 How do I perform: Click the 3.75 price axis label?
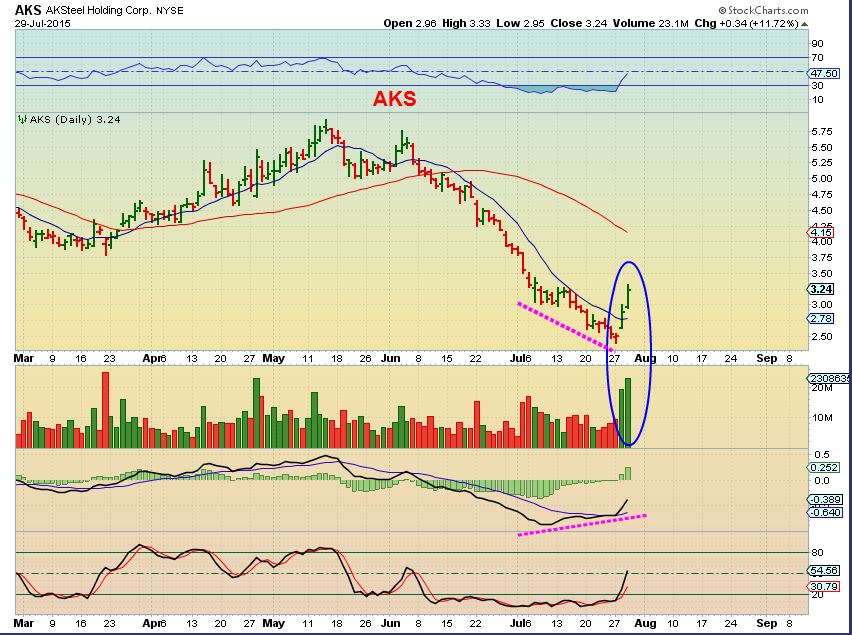[x=822, y=257]
